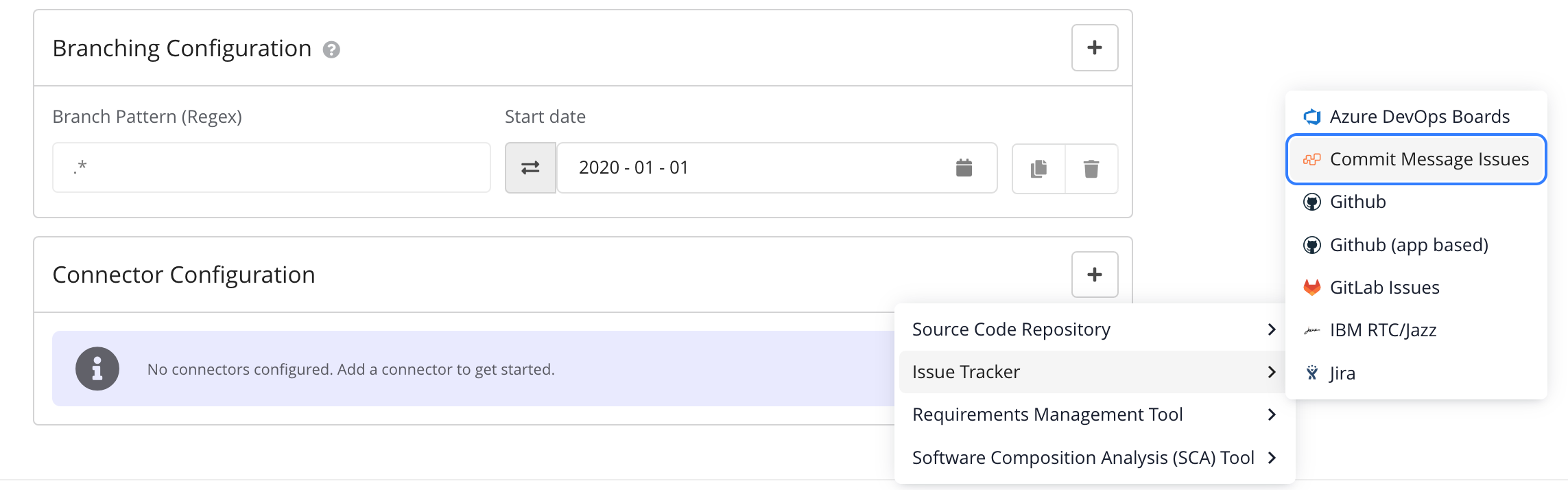Add a new branching configuration entry
1568x490 pixels.
click(1095, 48)
